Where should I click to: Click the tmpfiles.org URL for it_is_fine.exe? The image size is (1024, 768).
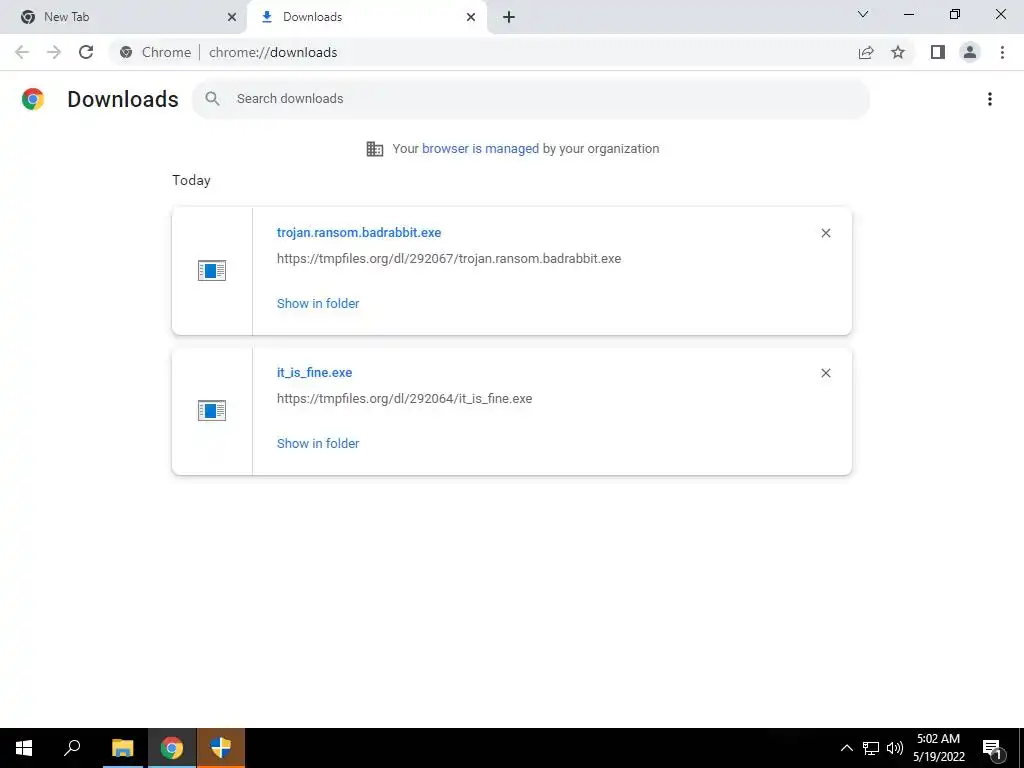coord(404,398)
